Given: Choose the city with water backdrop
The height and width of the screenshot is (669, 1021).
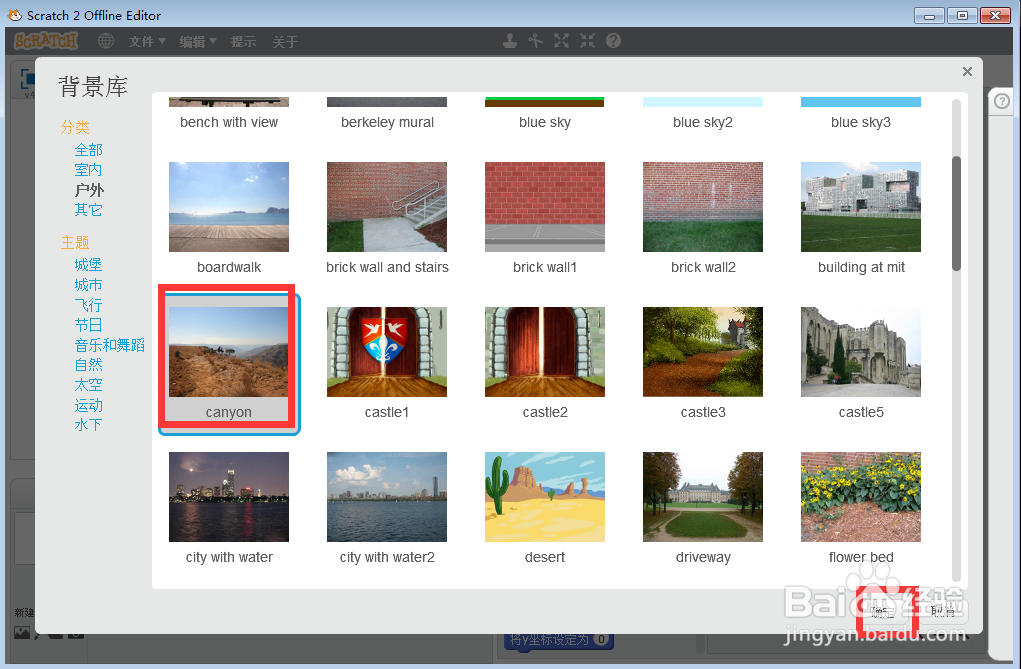Looking at the screenshot, I should (229, 508).
